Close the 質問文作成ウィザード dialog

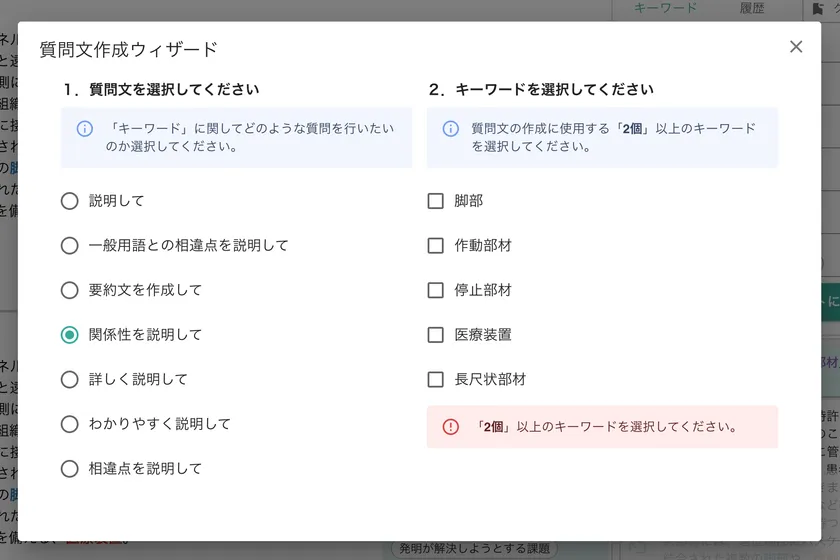tap(796, 47)
